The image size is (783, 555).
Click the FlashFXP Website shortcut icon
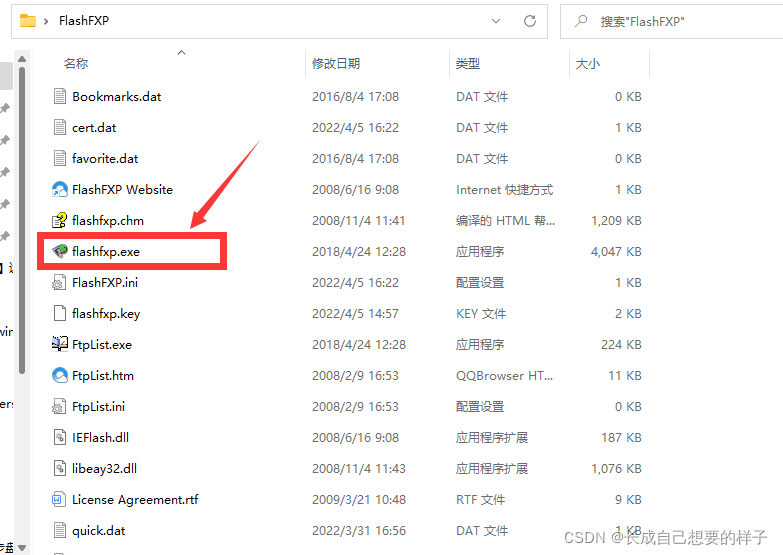click(x=59, y=189)
